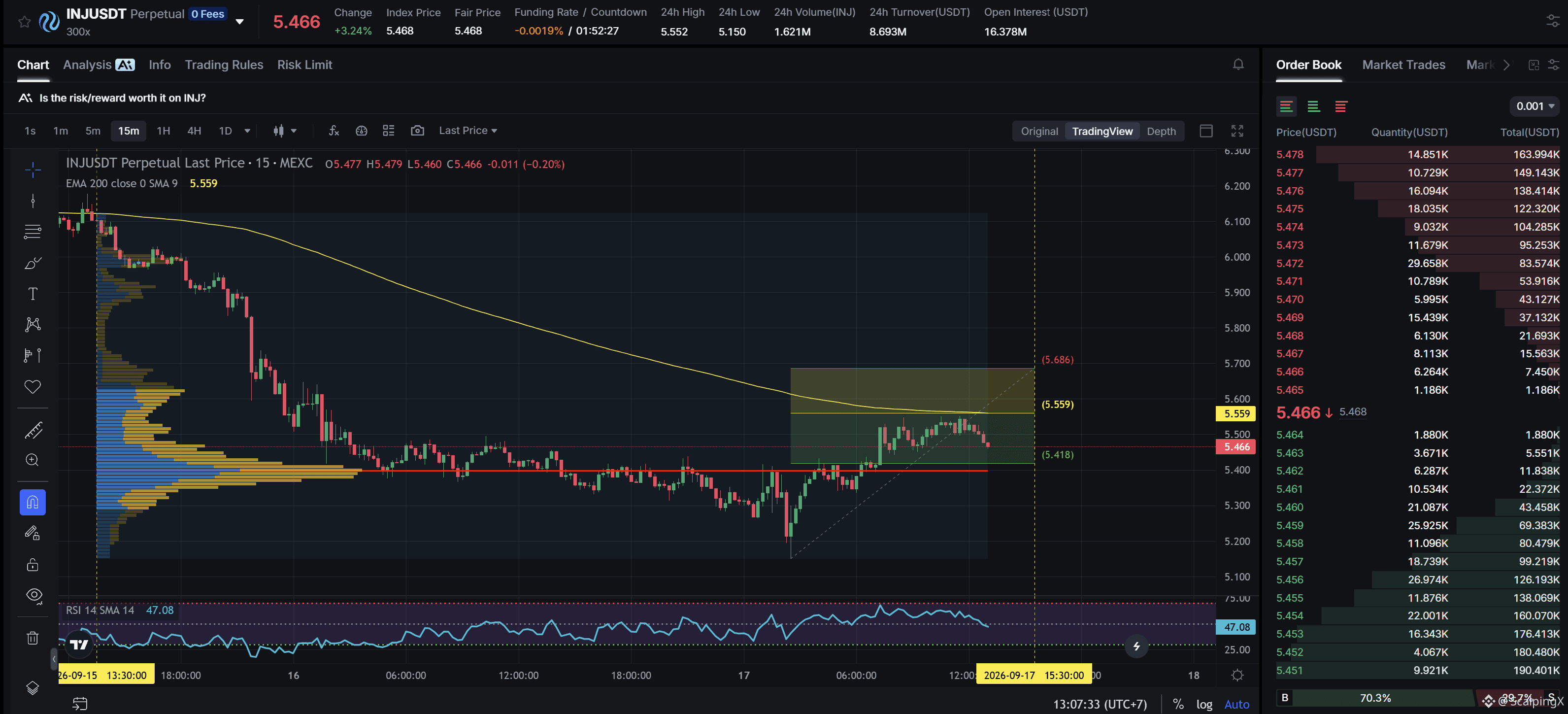The width and height of the screenshot is (1568, 714).
Task: Take a chart snapshot with the camera icon
Action: click(417, 131)
